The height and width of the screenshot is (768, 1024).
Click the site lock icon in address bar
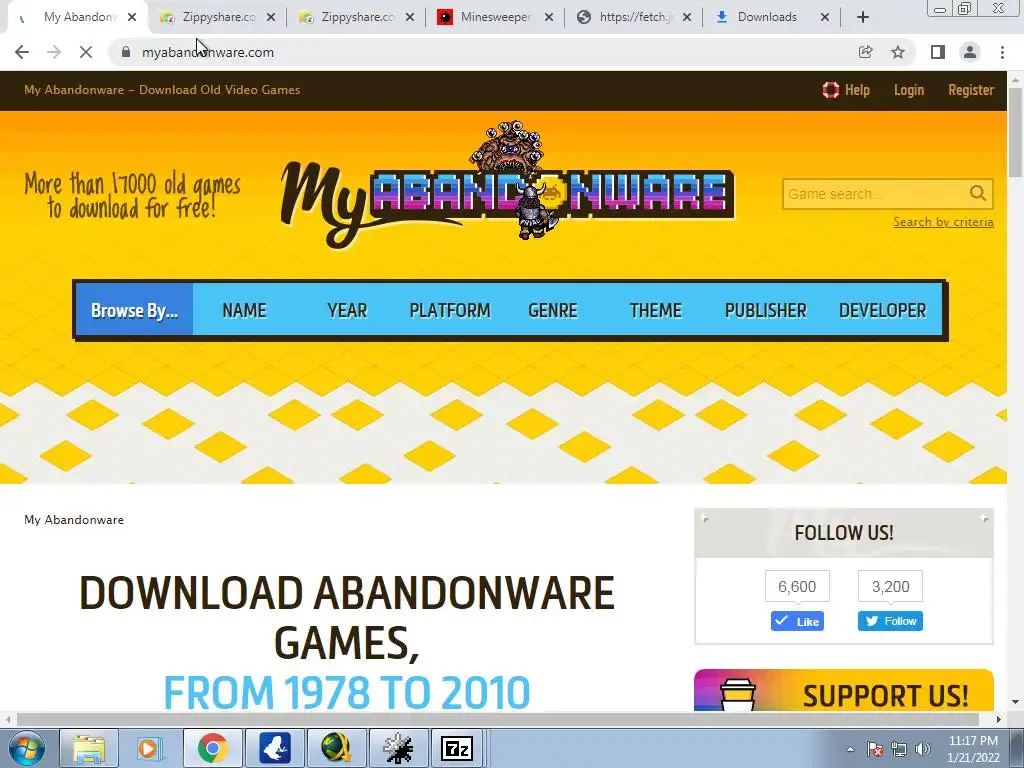(x=126, y=52)
